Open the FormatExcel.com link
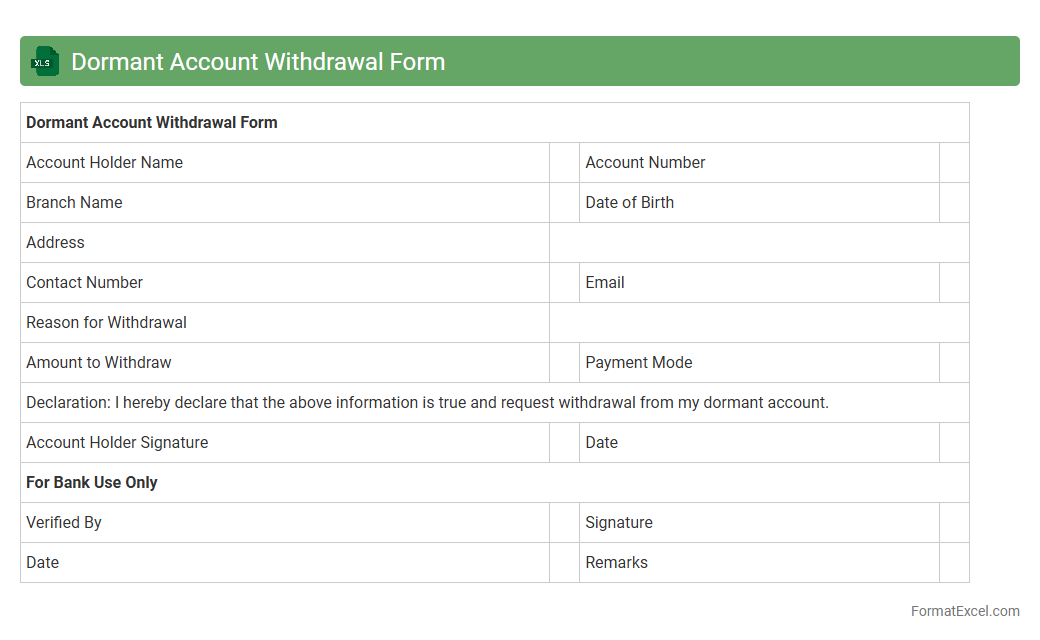This screenshot has height=640, width=1040. click(x=964, y=611)
